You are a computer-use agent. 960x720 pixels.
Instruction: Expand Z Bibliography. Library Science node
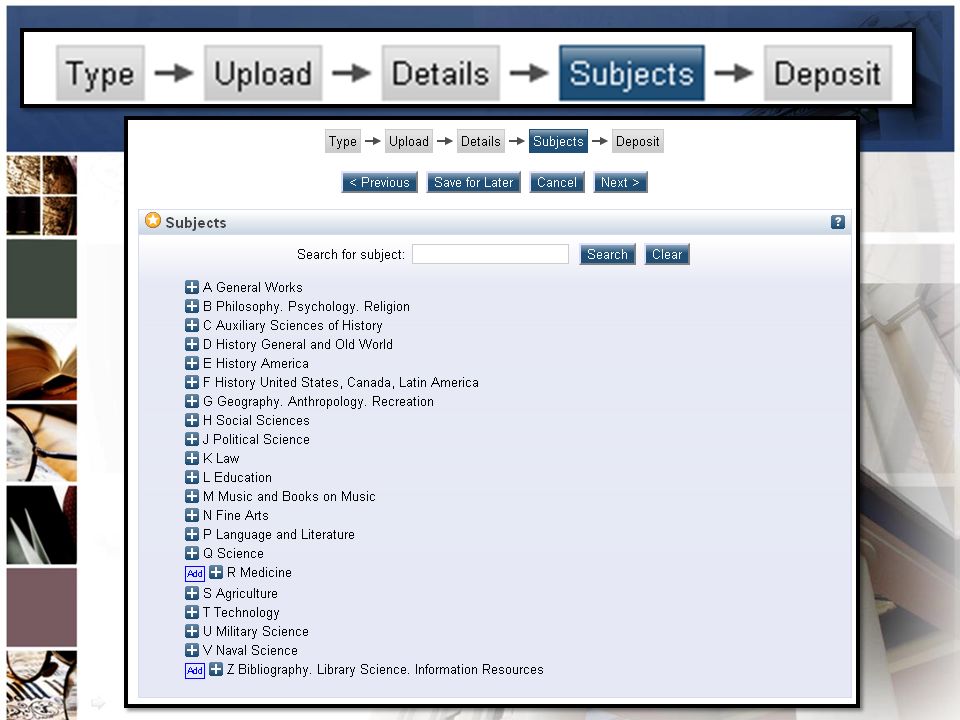pos(216,669)
